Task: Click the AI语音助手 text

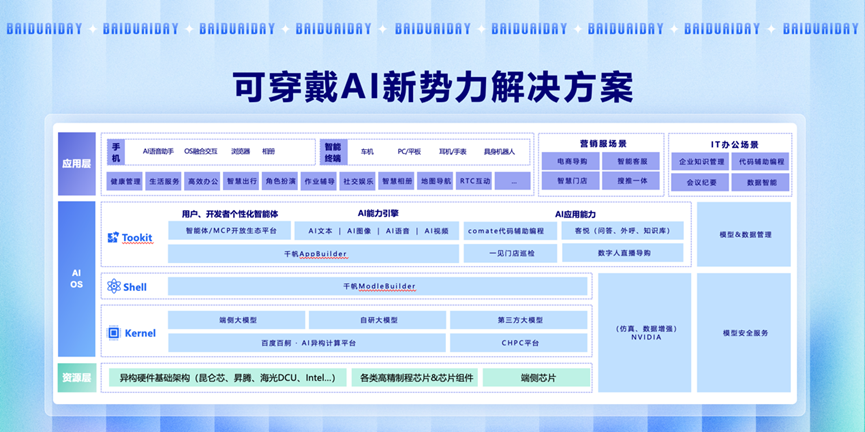Action: [x=158, y=151]
